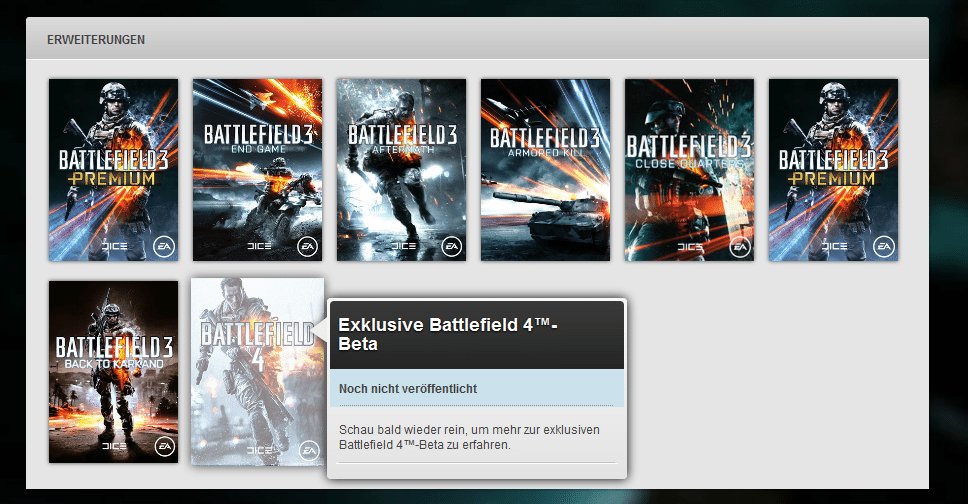This screenshot has height=504, width=968.
Task: Select the DICE logo on Armored Kill cover
Action: click(x=545, y=245)
